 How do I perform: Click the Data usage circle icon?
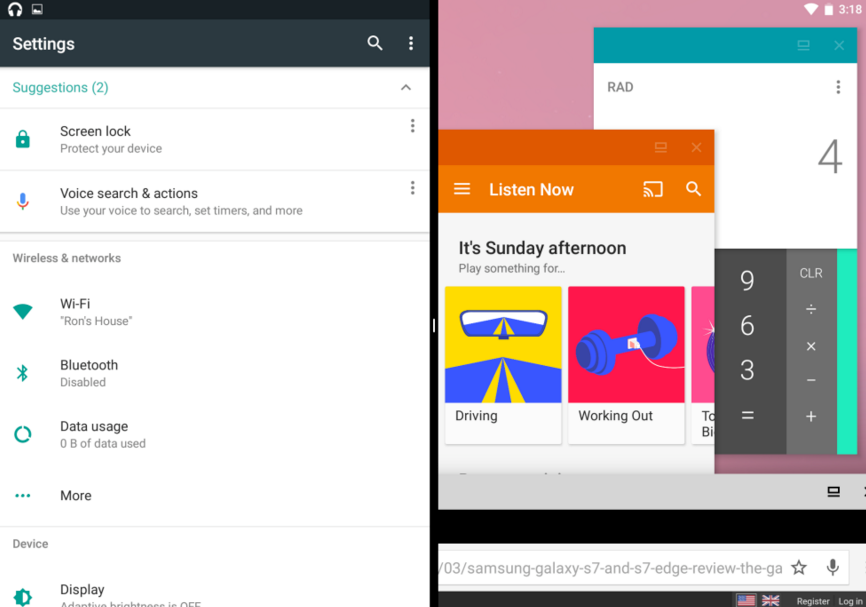(x=23, y=434)
